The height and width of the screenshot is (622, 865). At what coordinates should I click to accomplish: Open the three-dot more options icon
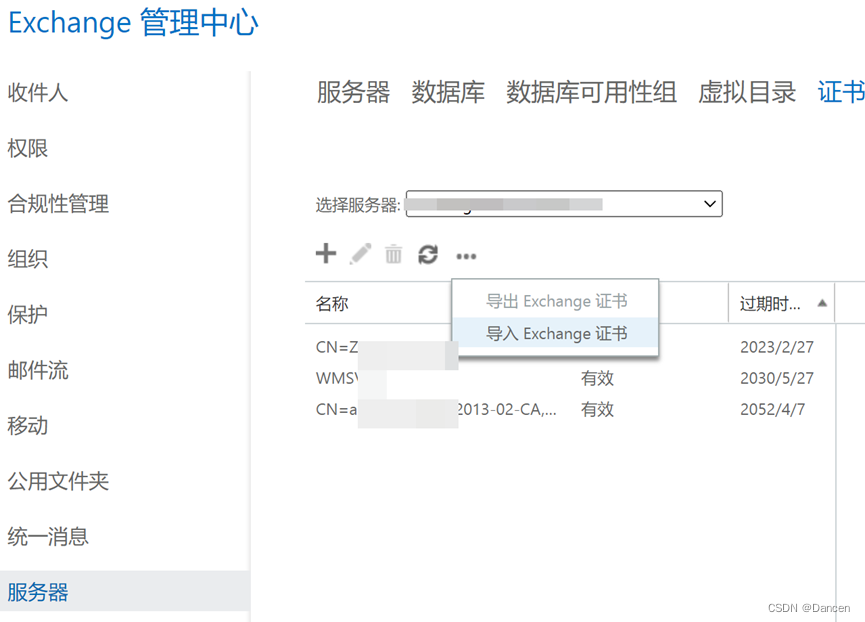pyautogui.click(x=466, y=256)
